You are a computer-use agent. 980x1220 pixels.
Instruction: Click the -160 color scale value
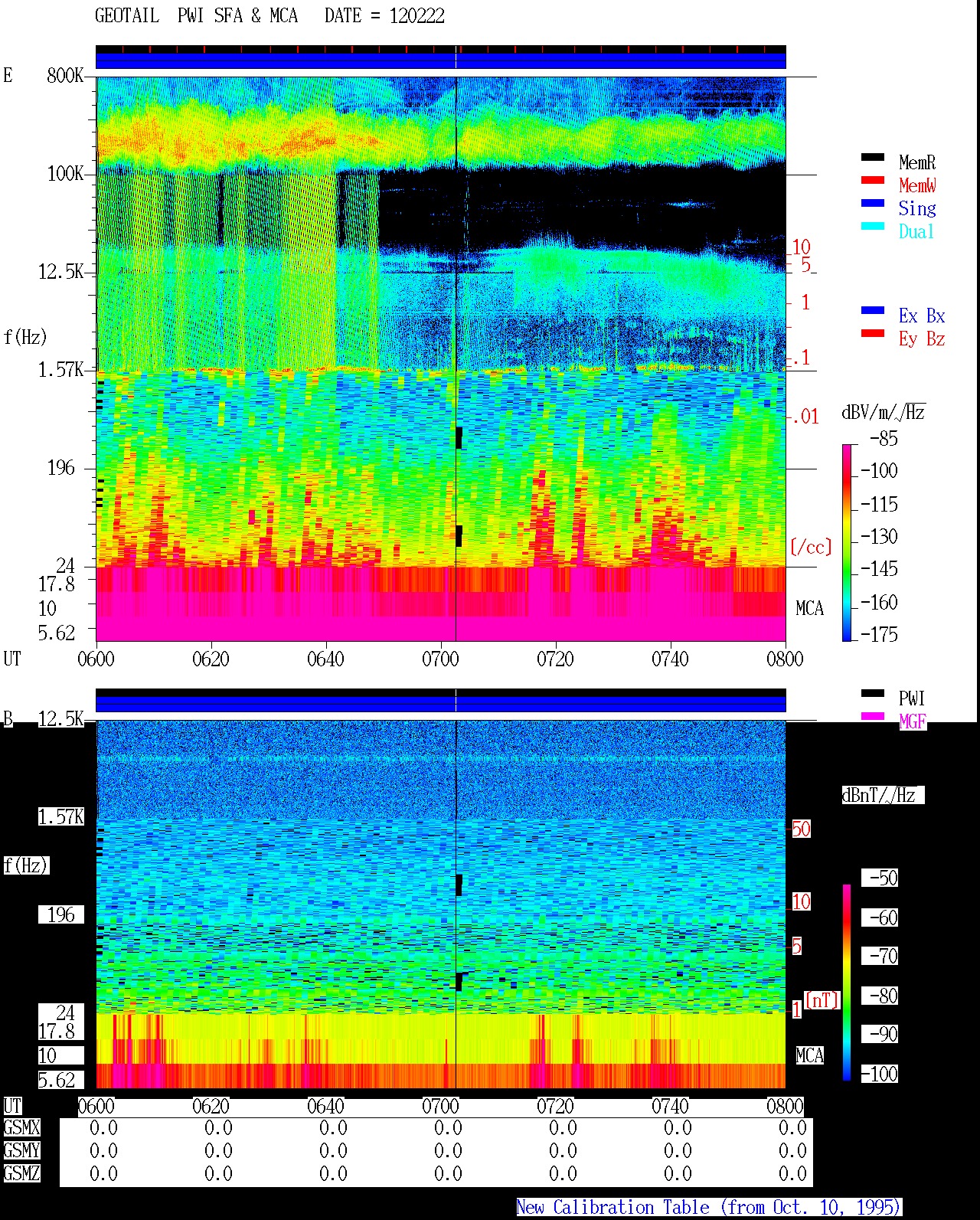tap(879, 603)
